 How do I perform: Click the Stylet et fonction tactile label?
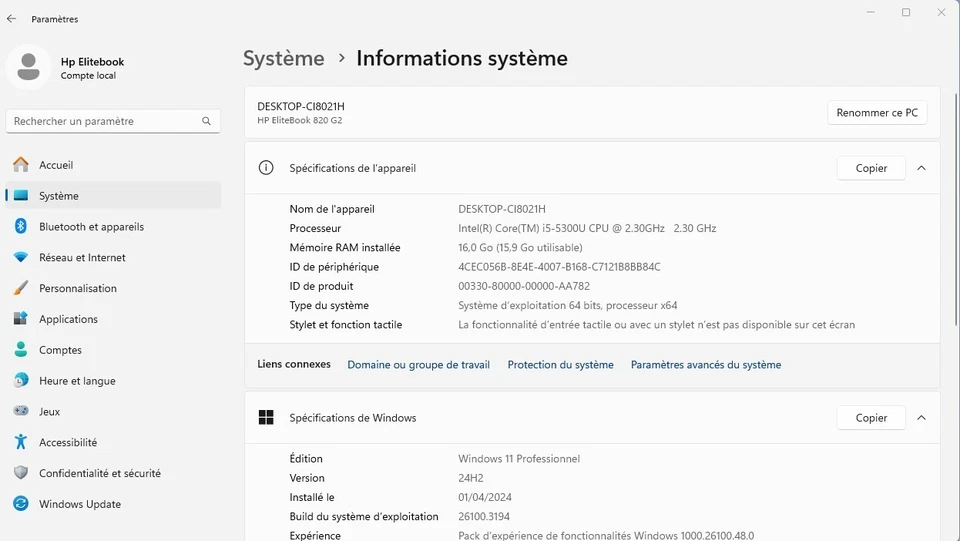[x=346, y=324]
